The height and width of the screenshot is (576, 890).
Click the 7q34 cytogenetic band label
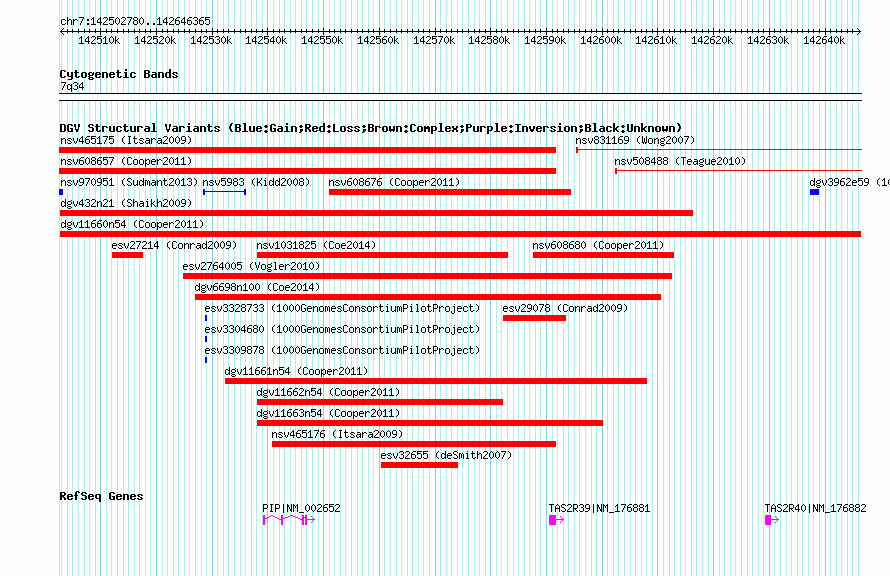pyautogui.click(x=72, y=86)
